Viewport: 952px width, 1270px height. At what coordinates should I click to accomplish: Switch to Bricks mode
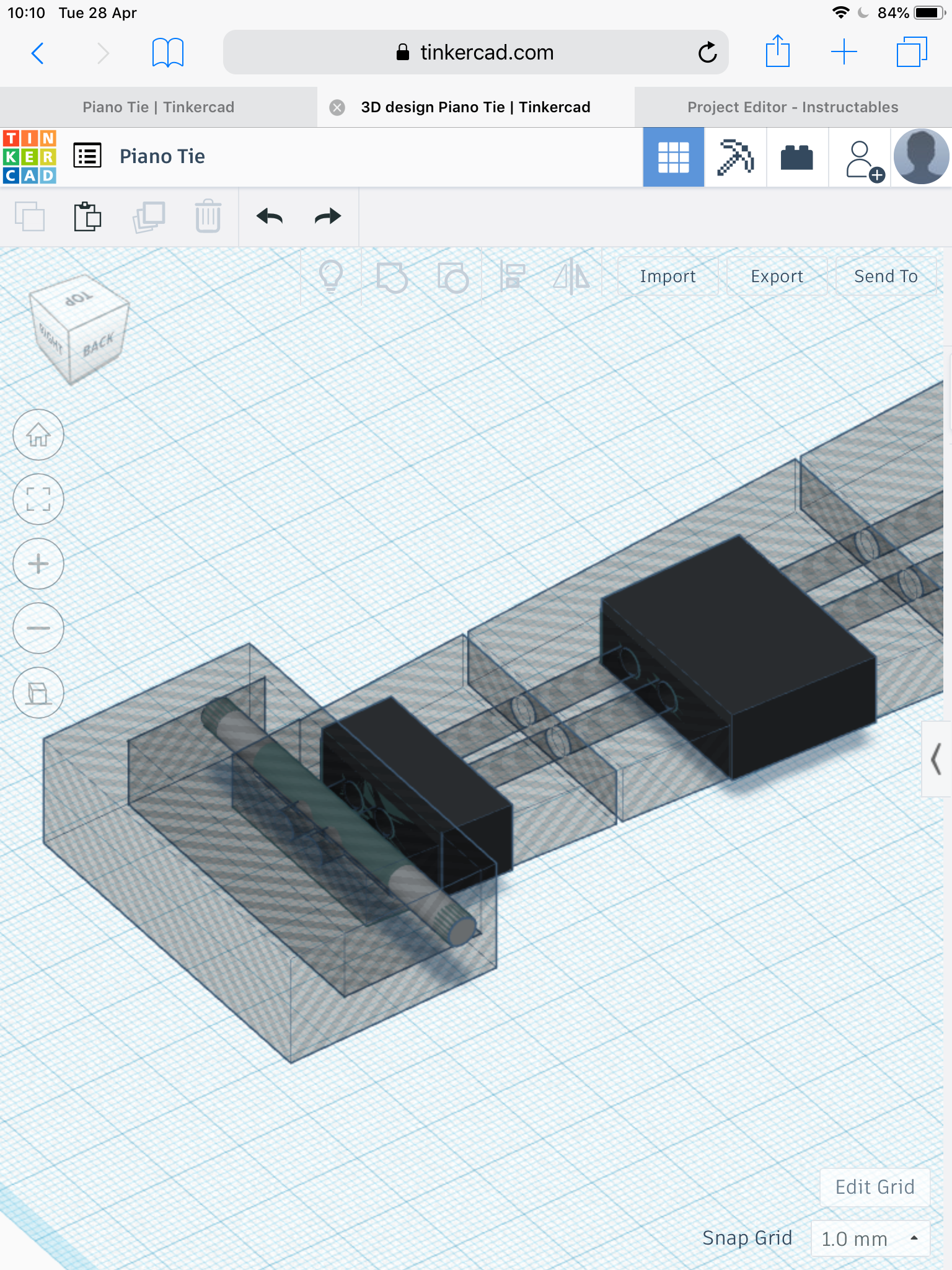point(797,158)
